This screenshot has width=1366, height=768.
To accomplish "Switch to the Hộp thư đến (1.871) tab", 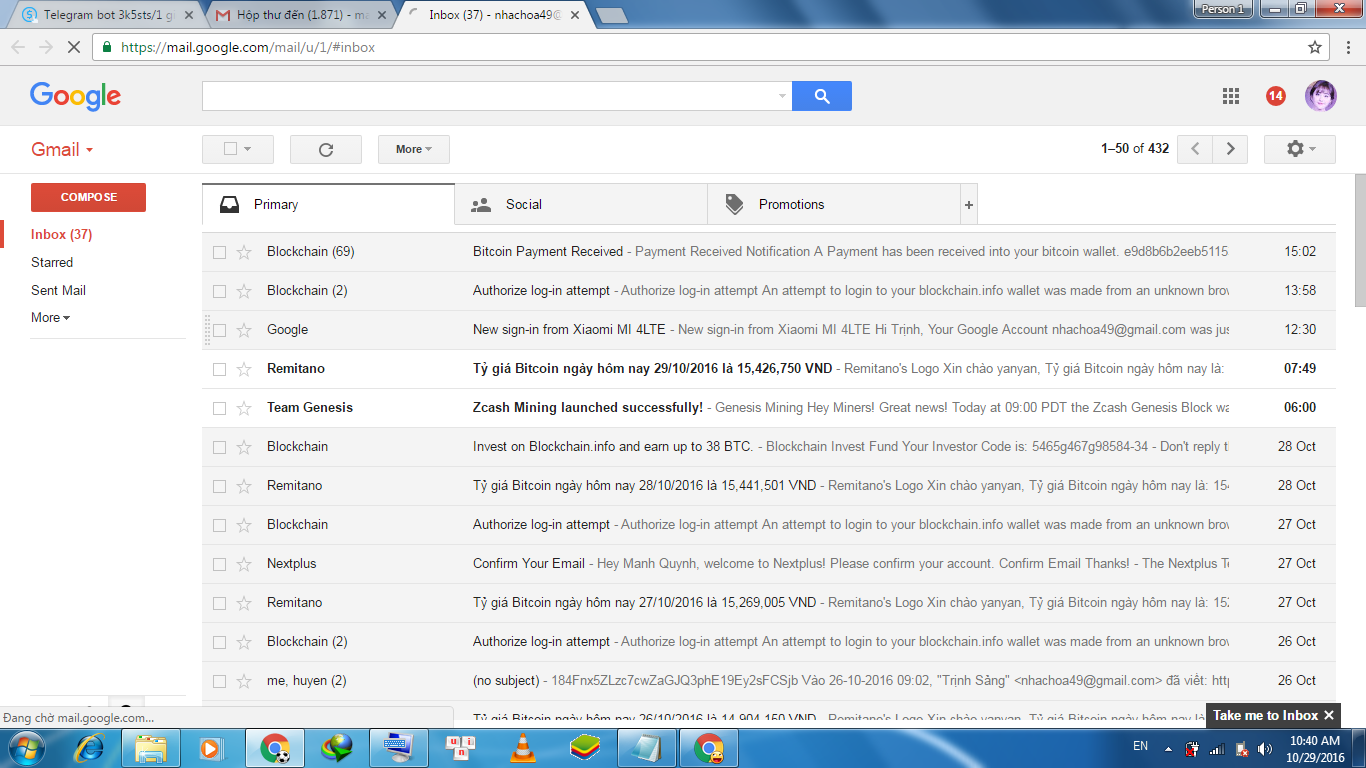I will click(301, 15).
